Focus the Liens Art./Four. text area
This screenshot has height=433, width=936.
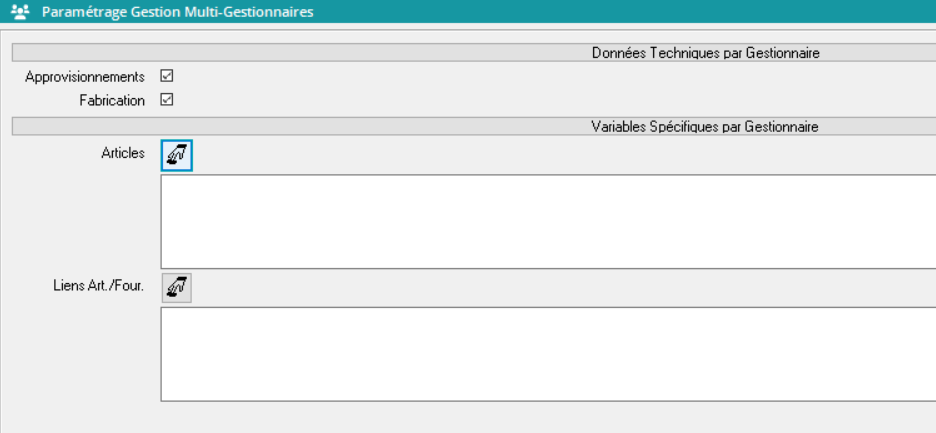click(x=548, y=354)
